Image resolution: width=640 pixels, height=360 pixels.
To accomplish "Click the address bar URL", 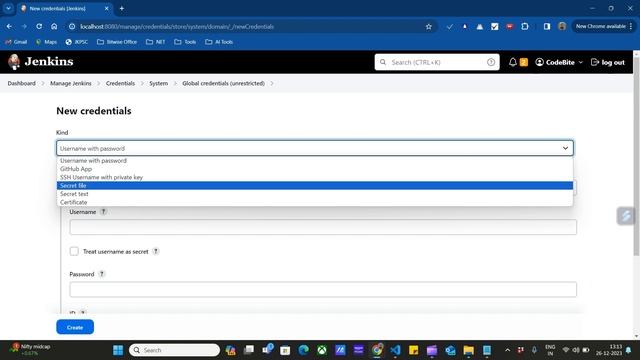I will pos(177,27).
